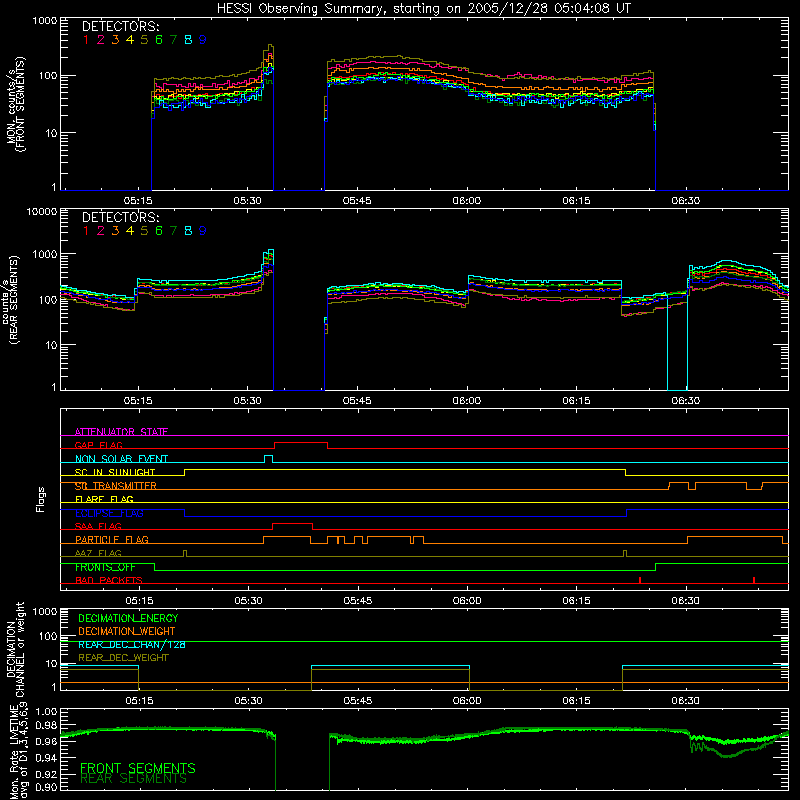Click the AAZ_FLAG label
This screenshot has width=800, height=800.
[x=98, y=553]
